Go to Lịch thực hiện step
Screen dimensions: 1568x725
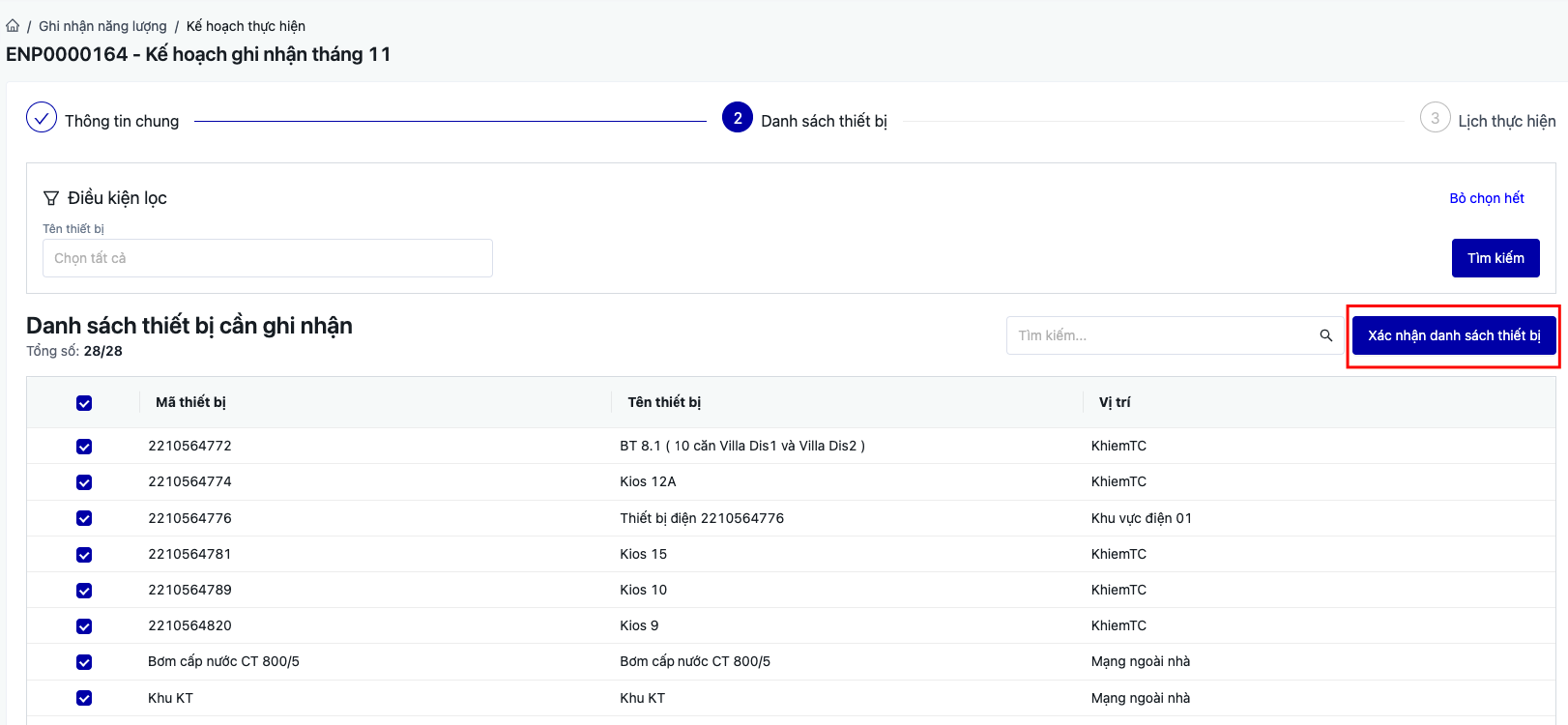coord(1506,121)
